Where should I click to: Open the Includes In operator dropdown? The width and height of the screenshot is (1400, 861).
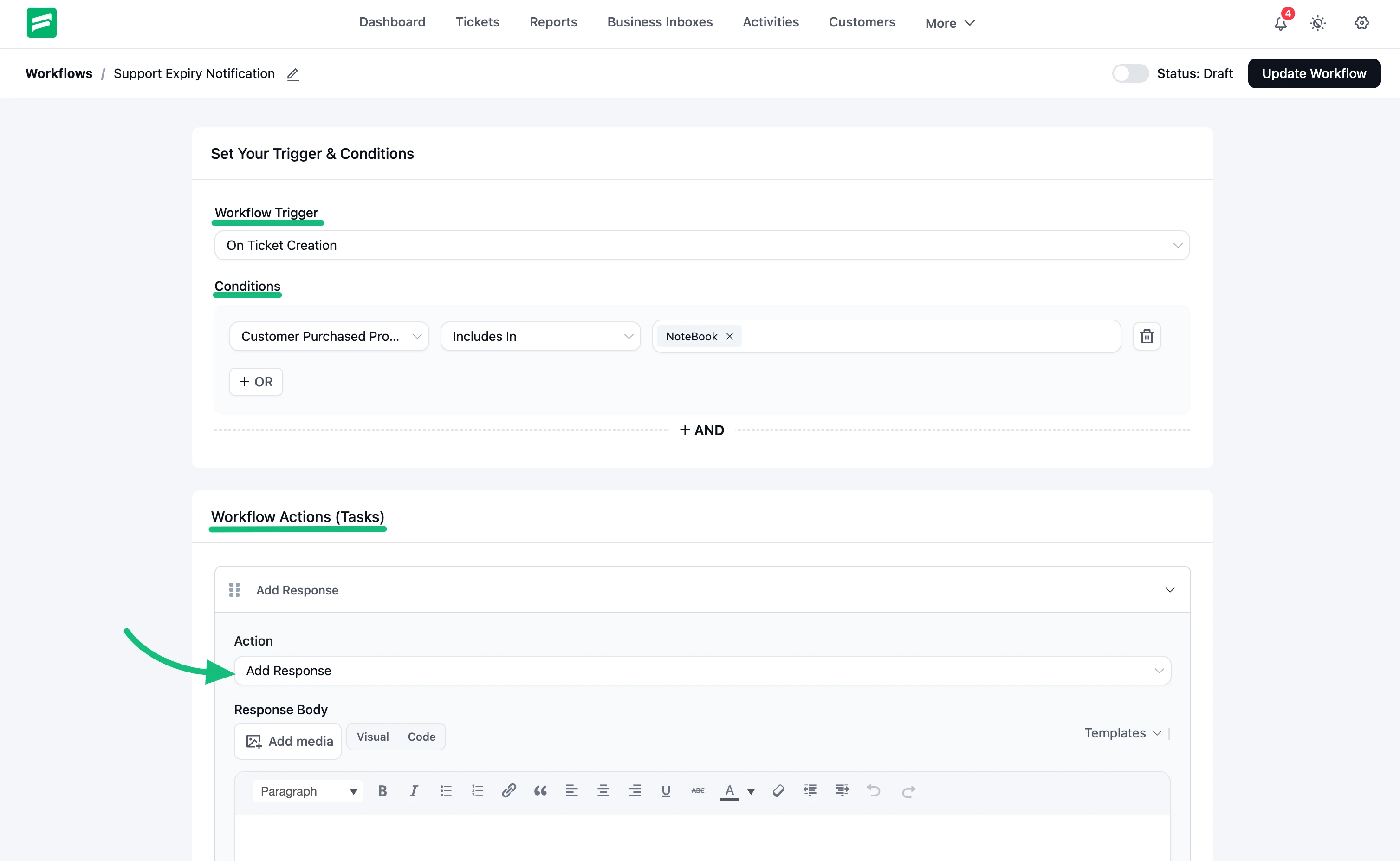(x=540, y=337)
